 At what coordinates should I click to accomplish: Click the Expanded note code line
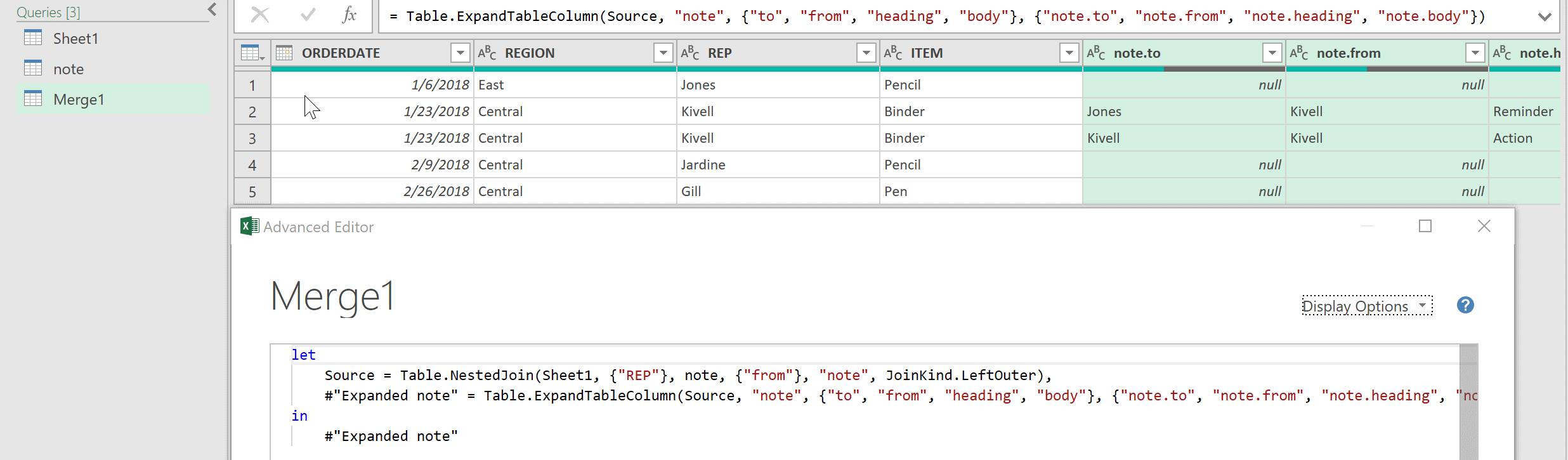[901, 396]
